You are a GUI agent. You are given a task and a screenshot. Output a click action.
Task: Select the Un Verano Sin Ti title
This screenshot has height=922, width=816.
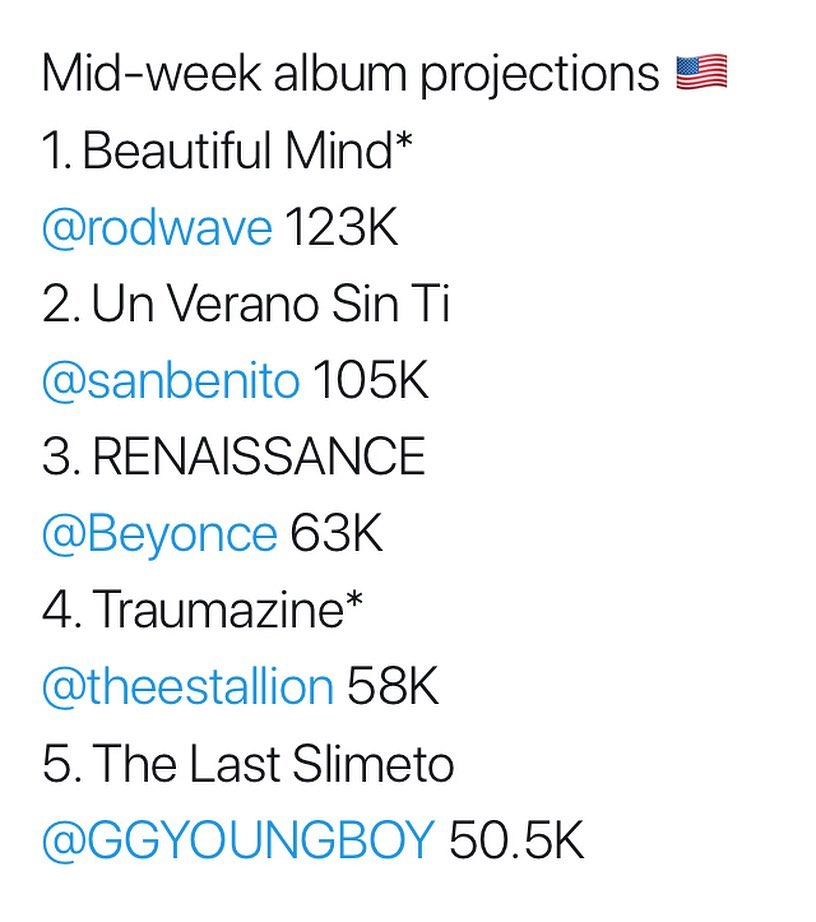tap(270, 304)
